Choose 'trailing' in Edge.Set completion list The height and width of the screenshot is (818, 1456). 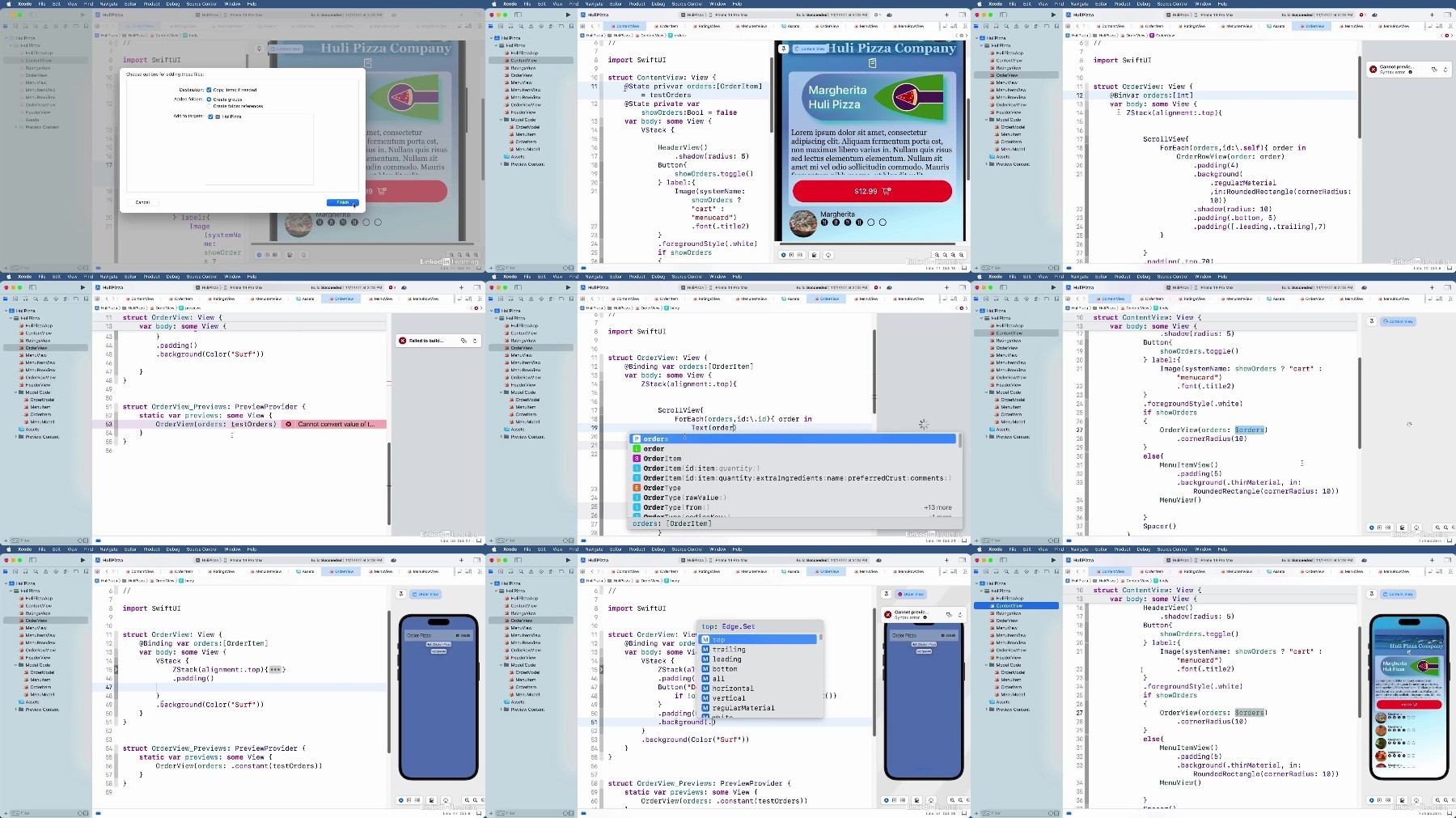pos(759,650)
